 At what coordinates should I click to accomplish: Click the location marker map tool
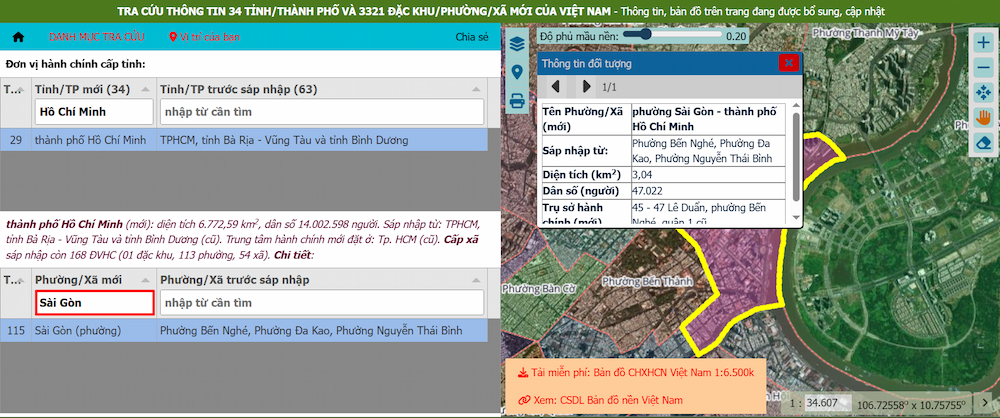point(517,72)
